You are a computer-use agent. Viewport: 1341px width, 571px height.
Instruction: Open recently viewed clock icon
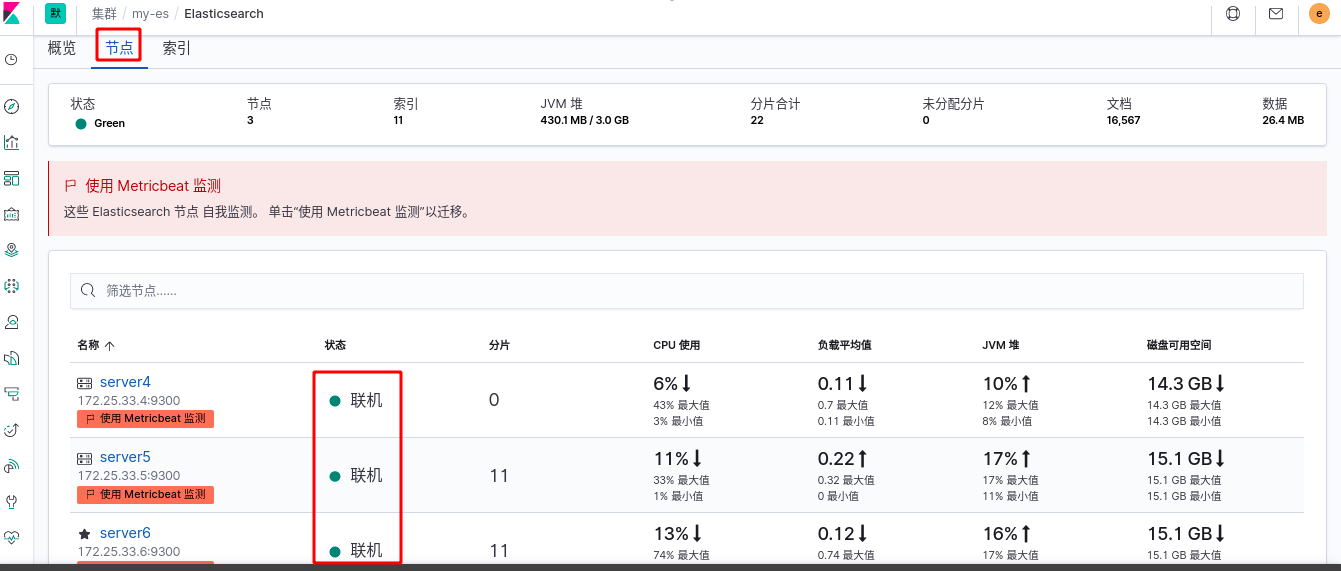point(11,60)
